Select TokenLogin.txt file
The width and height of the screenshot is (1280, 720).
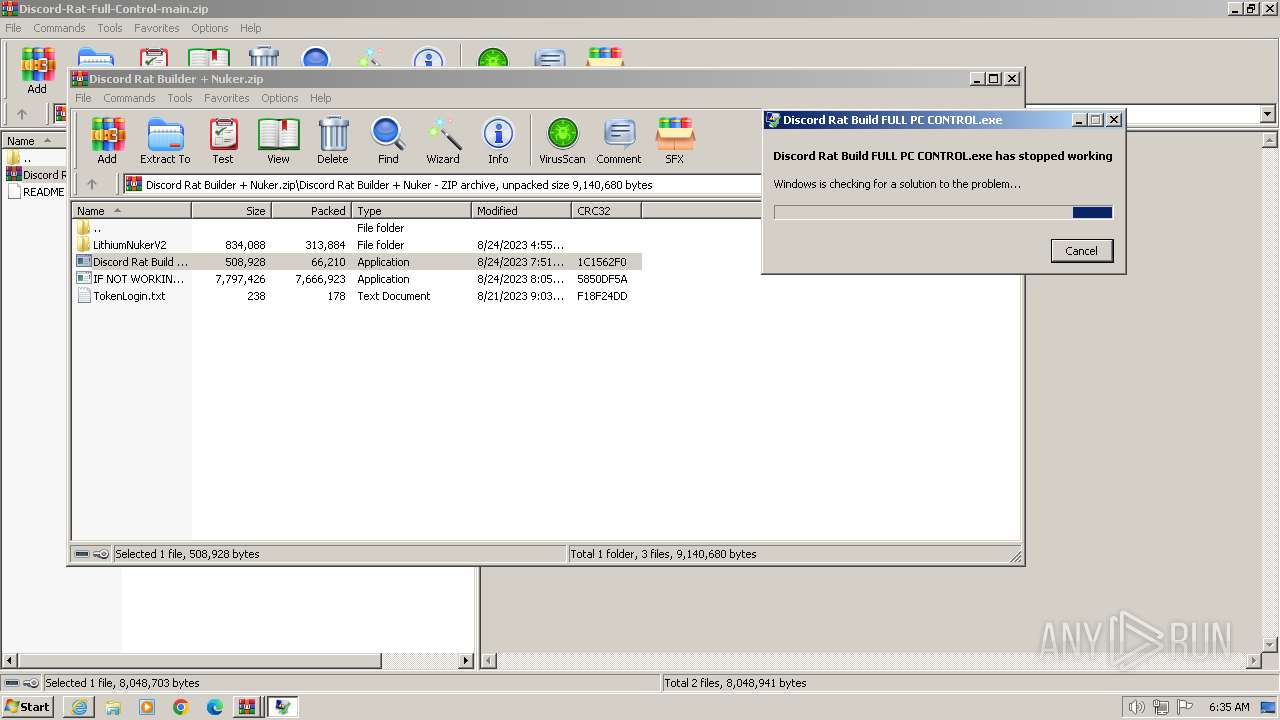tap(129, 296)
